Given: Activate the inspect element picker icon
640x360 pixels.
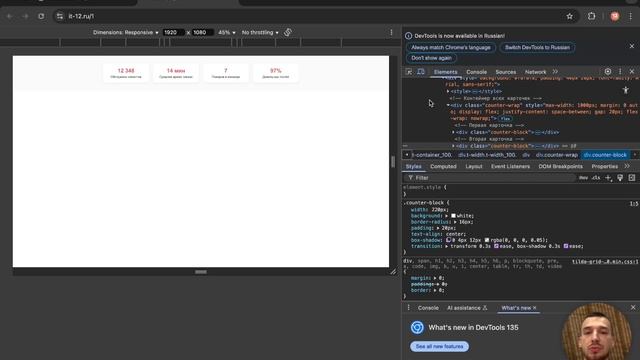Looking at the screenshot, I should click(409, 71).
